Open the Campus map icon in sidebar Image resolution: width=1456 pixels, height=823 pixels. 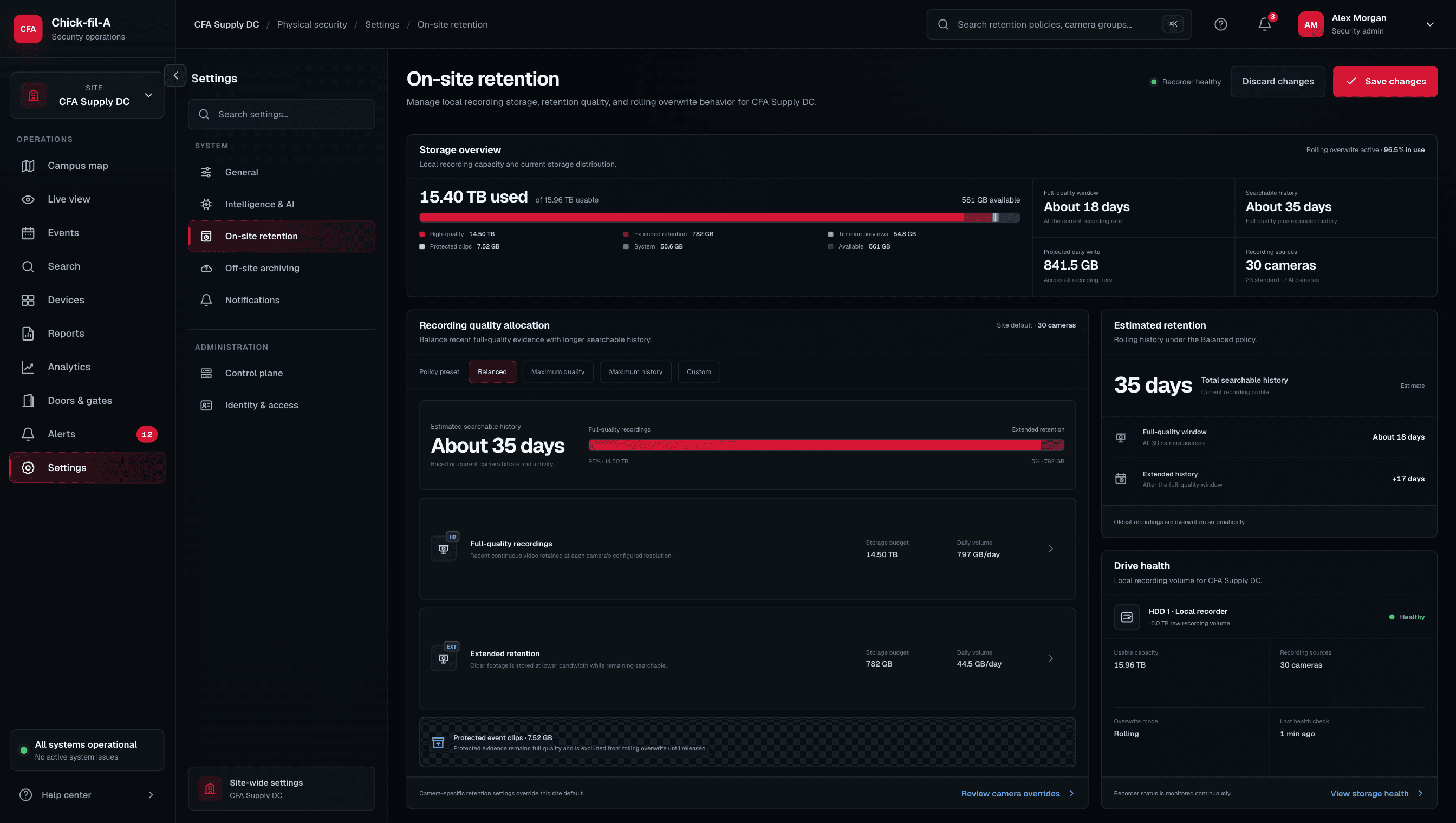[28, 166]
